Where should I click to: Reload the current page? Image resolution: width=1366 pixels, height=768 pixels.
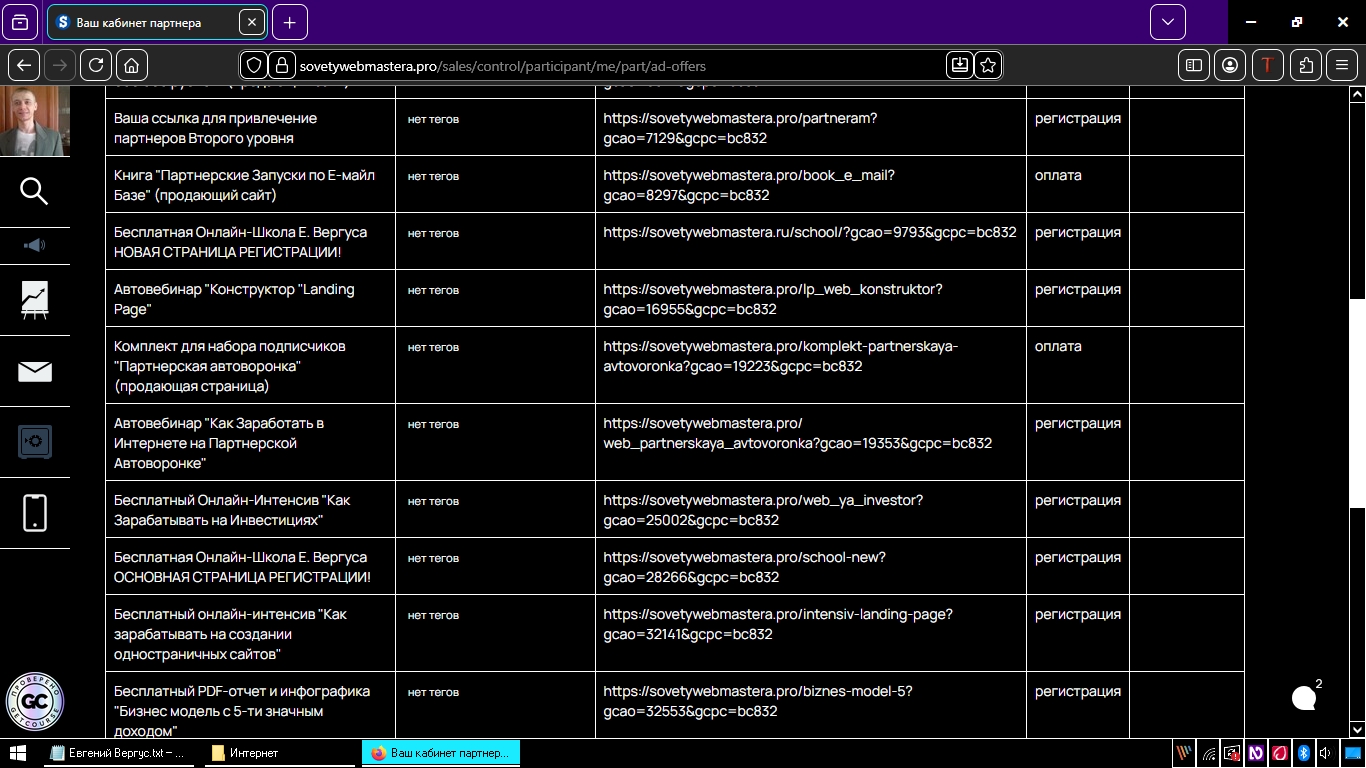click(96, 66)
